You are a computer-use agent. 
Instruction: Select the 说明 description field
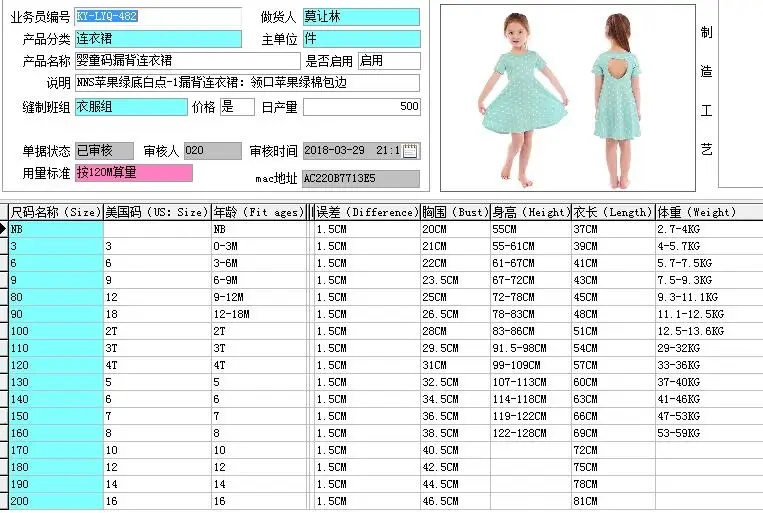[x=247, y=83]
